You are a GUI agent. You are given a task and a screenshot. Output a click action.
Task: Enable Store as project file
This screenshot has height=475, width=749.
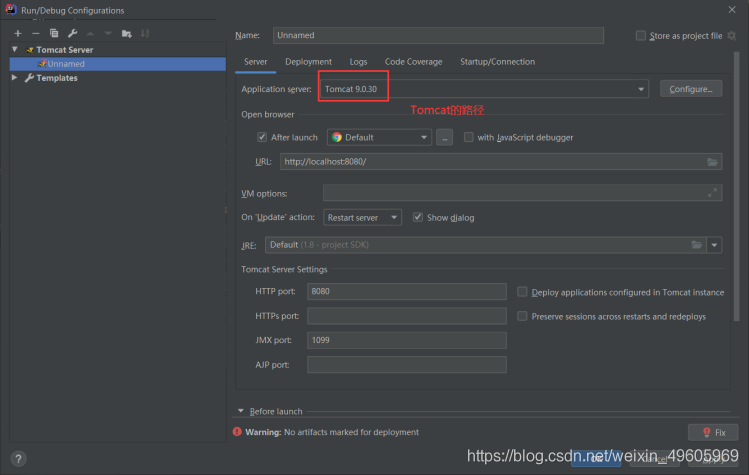point(641,36)
